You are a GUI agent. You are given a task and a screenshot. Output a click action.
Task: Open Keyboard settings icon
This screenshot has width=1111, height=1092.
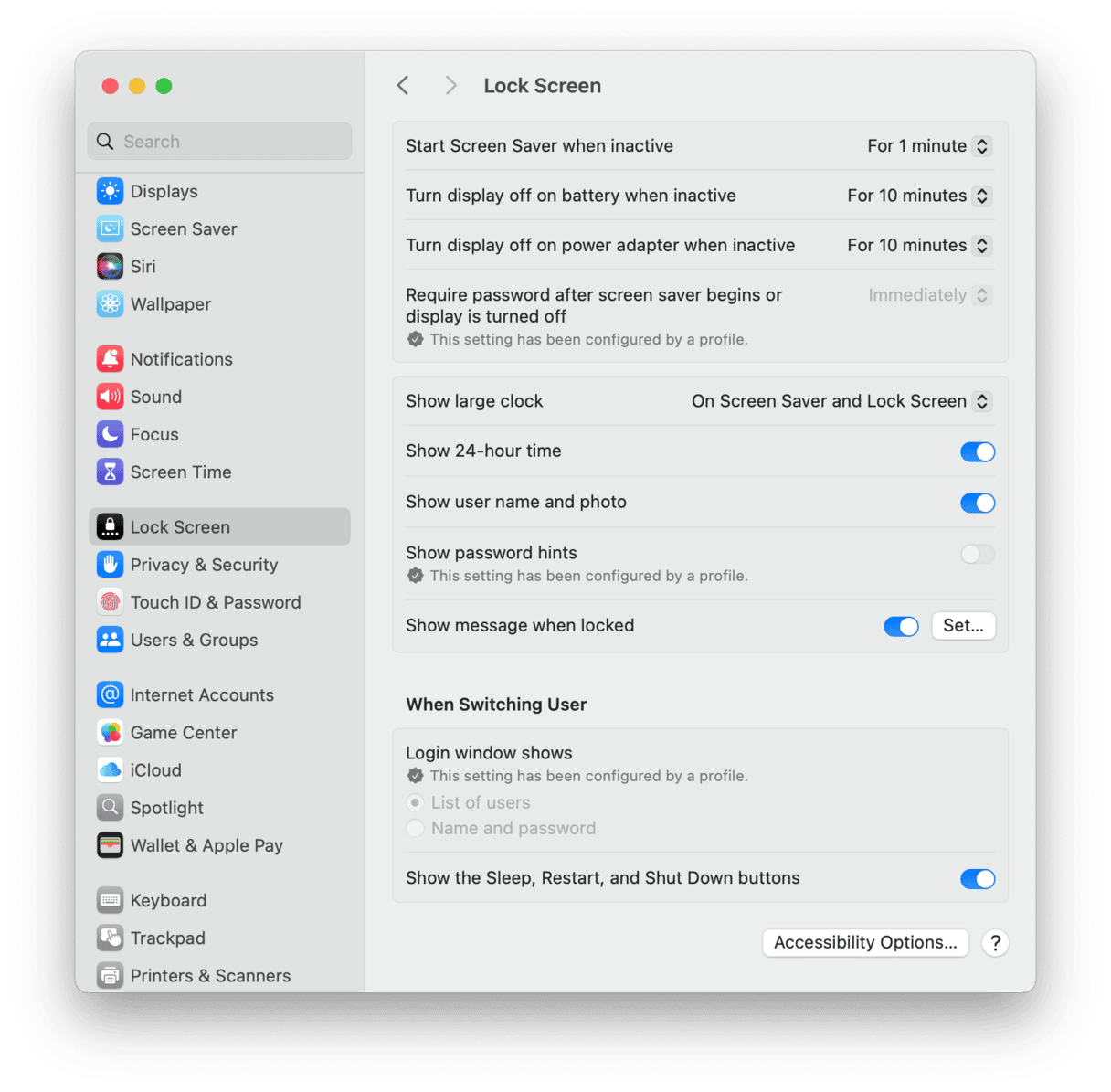[x=110, y=900]
